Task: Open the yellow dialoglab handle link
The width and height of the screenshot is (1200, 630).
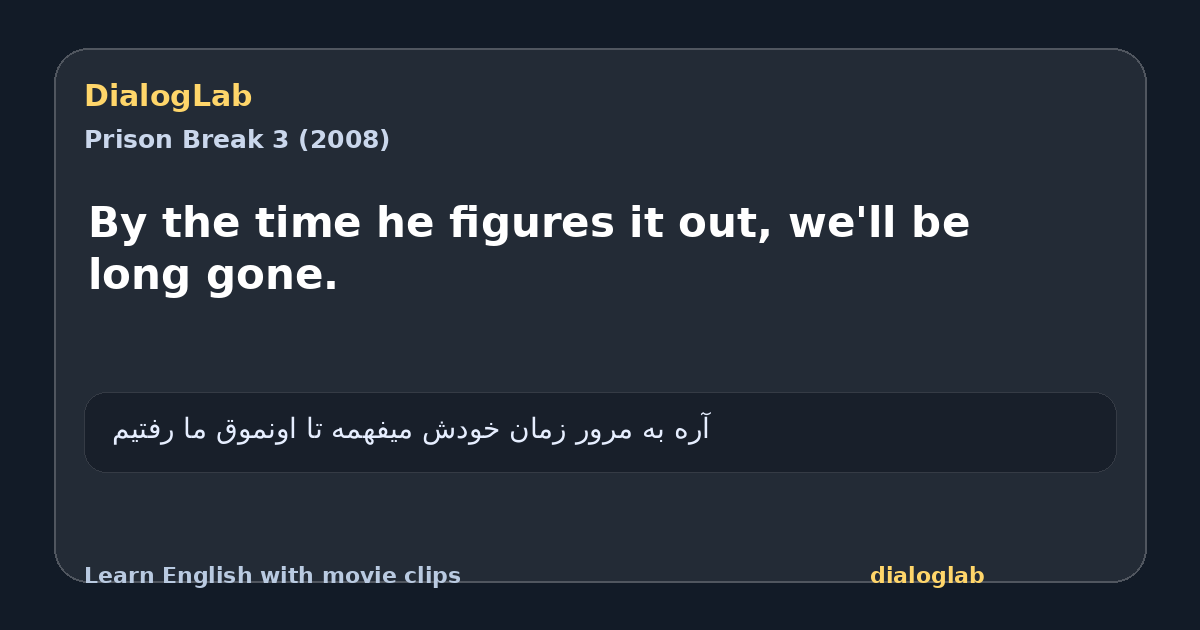Action: point(927,576)
